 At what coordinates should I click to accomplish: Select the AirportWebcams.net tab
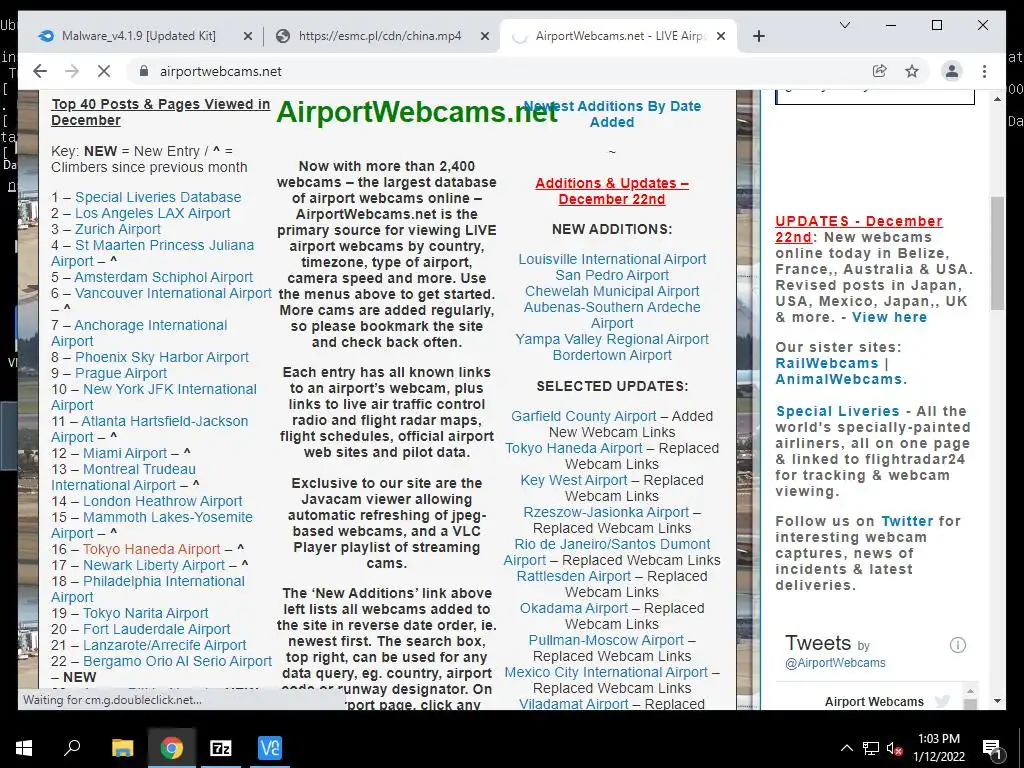click(618, 36)
